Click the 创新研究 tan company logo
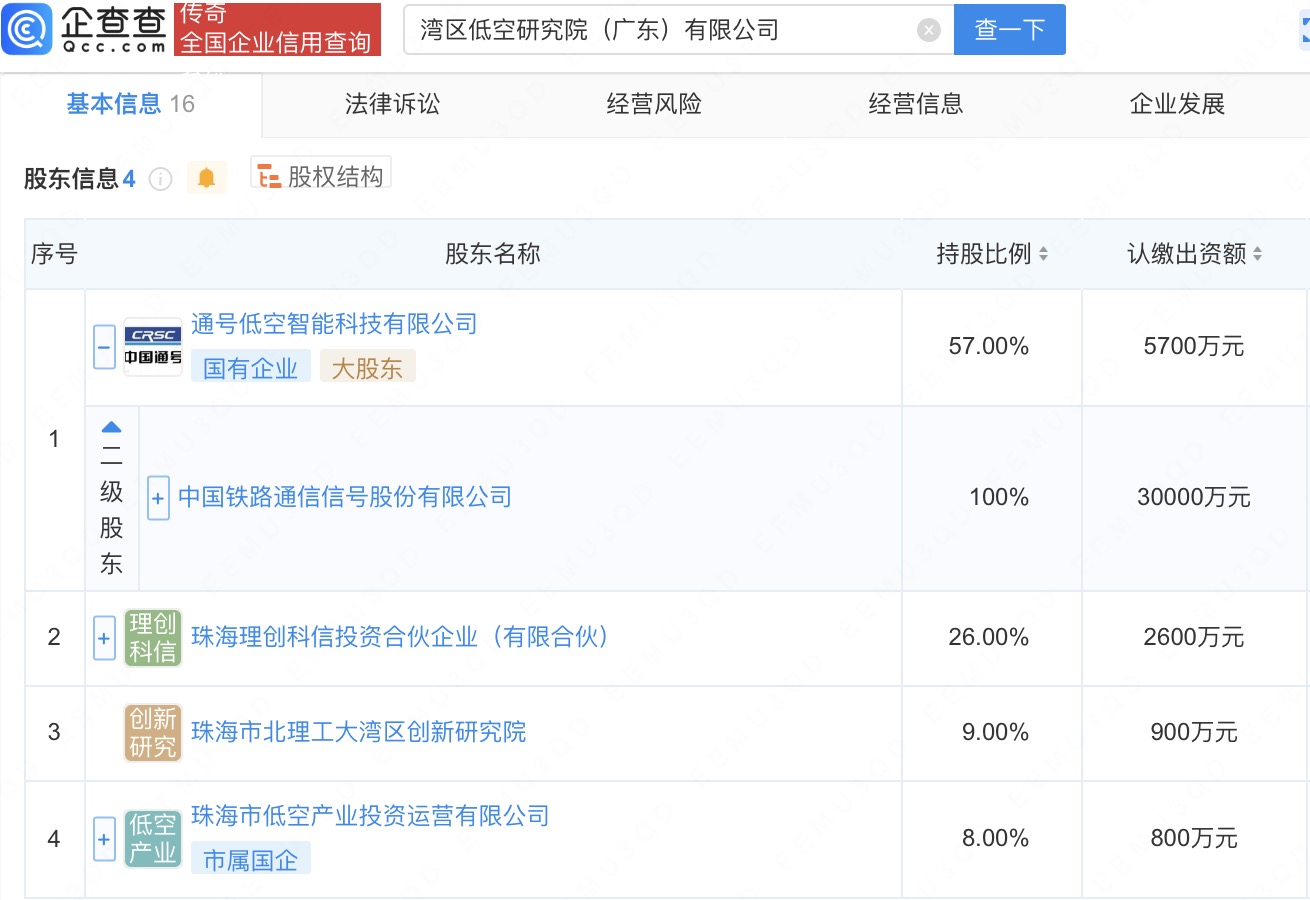 pos(153,733)
